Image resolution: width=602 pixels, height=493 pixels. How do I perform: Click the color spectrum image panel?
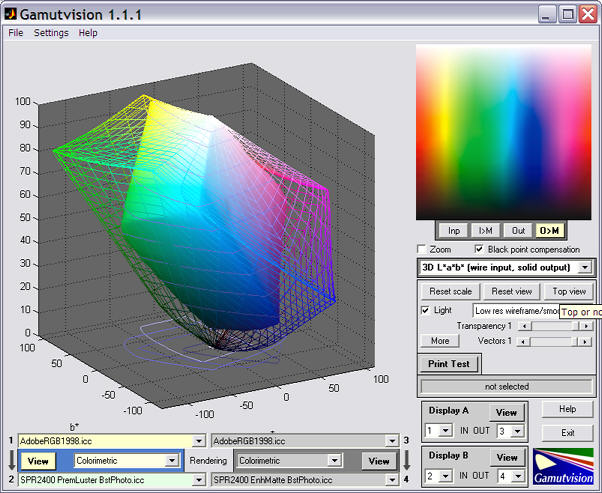coord(504,132)
